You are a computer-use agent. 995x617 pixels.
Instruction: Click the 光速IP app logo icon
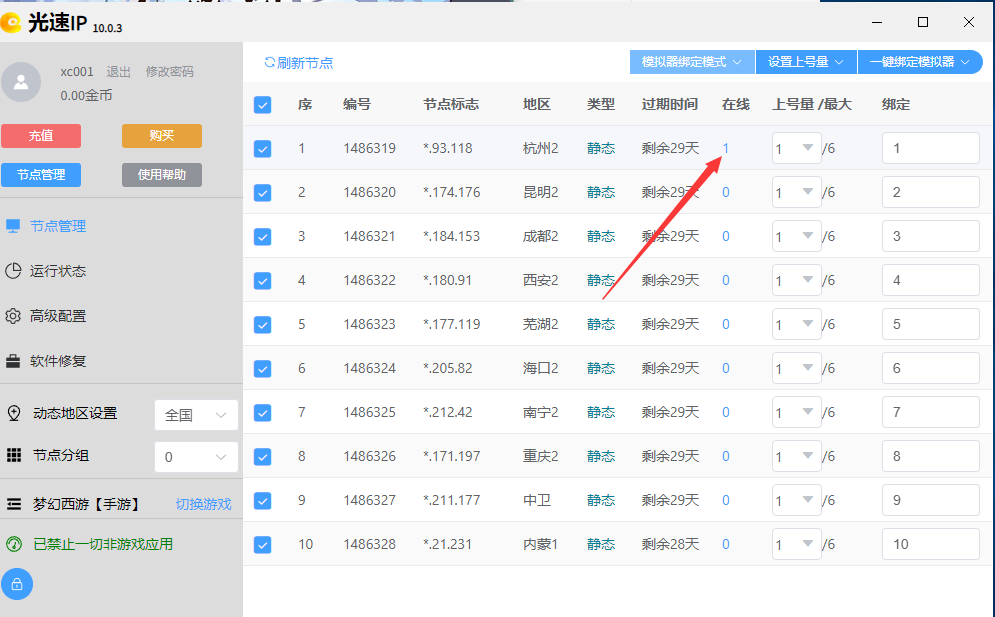tap(10, 23)
